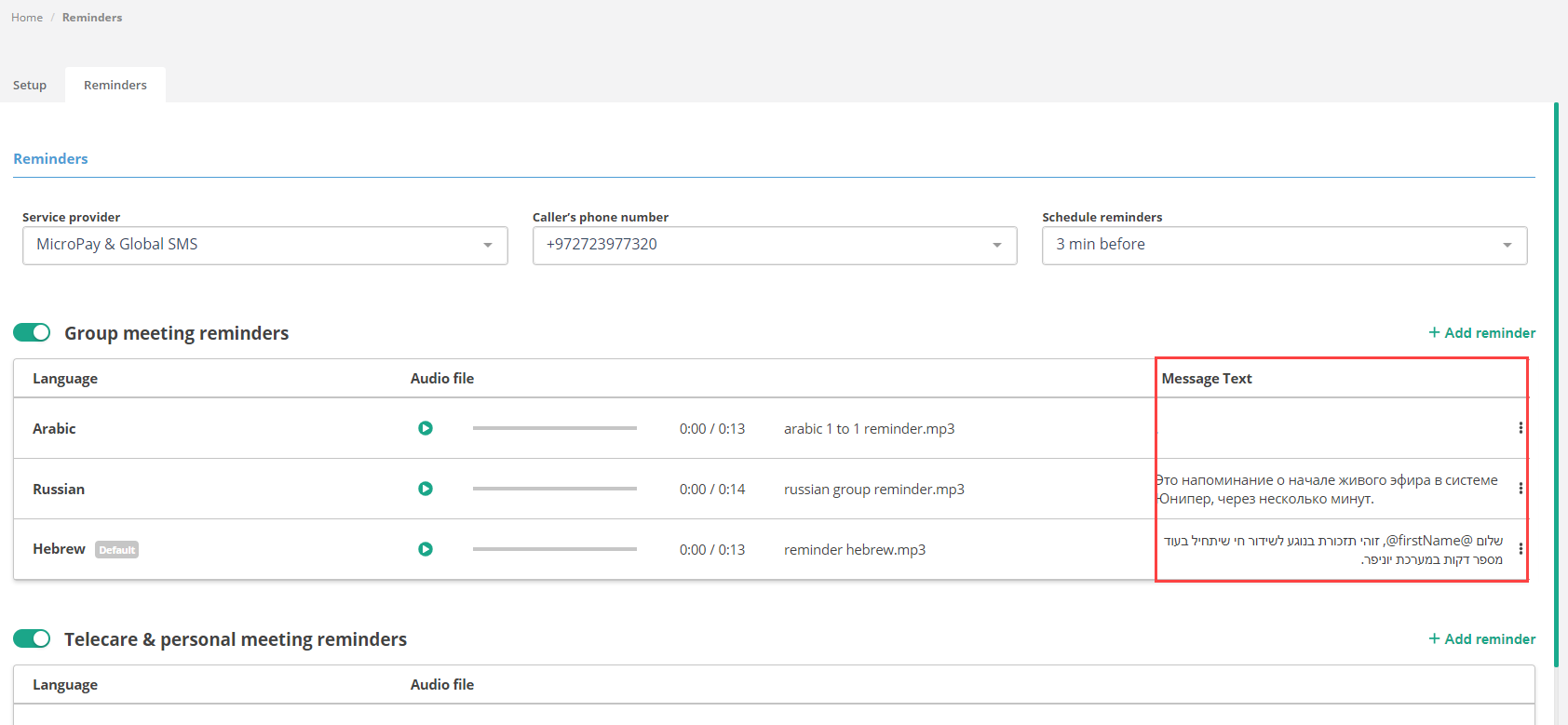The image size is (1568, 725).
Task: Play the Arabic reminder audio
Action: (x=426, y=428)
